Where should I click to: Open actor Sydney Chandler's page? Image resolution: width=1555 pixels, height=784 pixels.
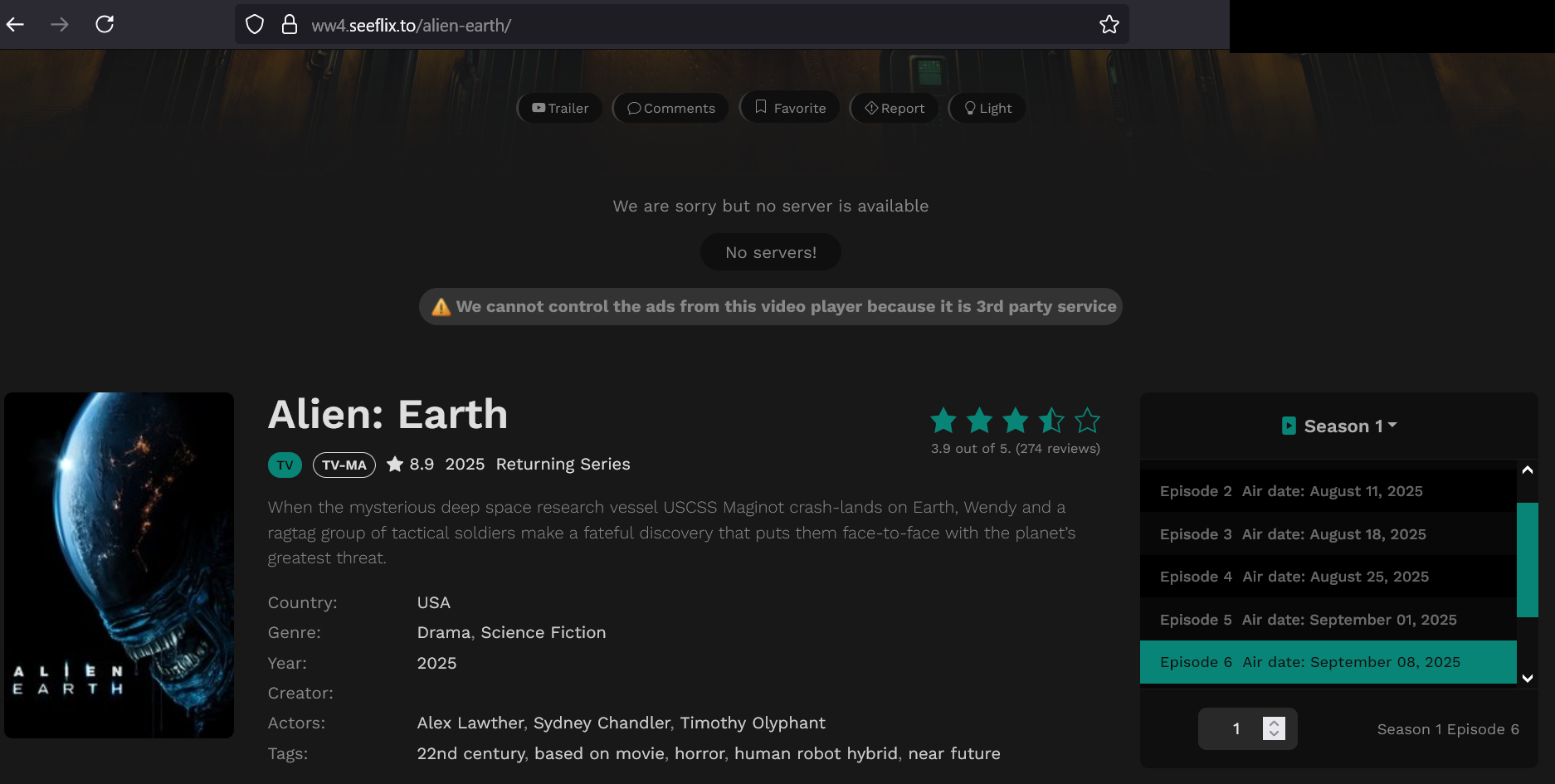coord(602,723)
